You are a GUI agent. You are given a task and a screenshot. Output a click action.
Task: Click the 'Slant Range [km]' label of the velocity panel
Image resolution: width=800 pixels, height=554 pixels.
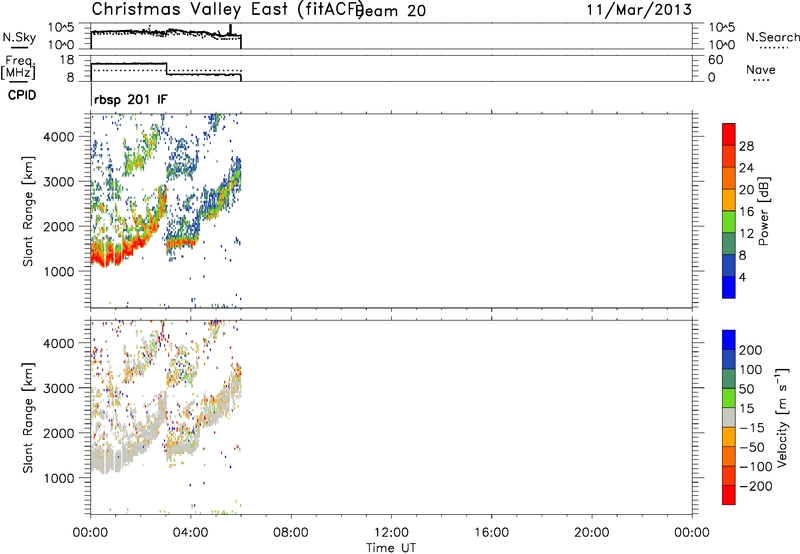click(x=28, y=418)
